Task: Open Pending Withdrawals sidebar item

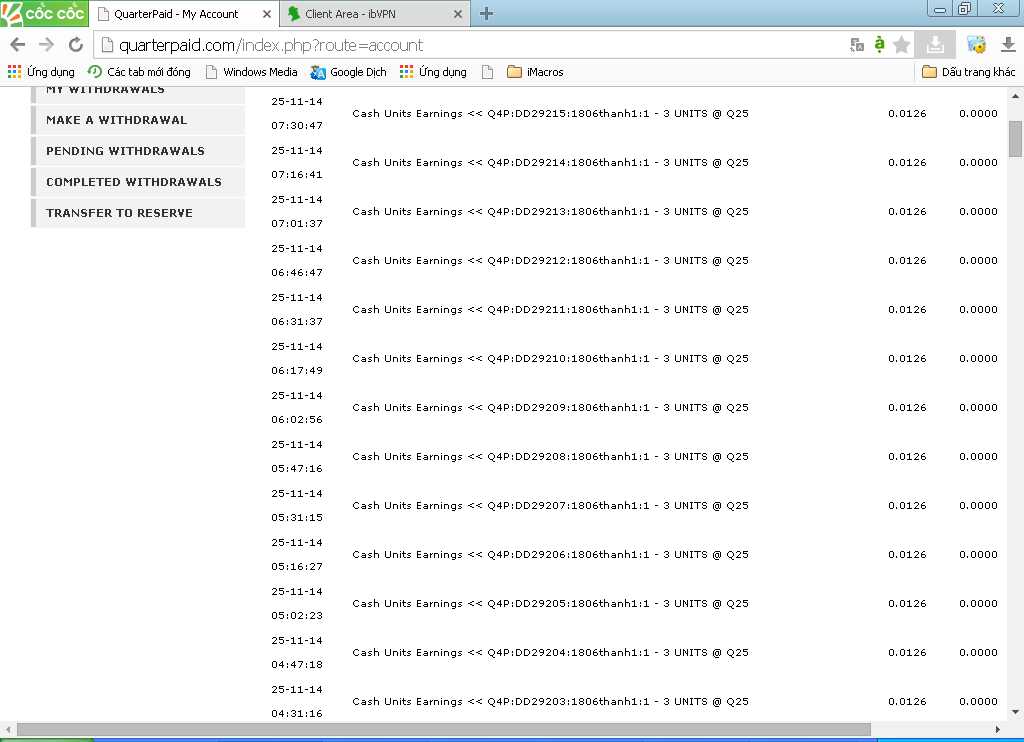Action: pyautogui.click(x=138, y=151)
